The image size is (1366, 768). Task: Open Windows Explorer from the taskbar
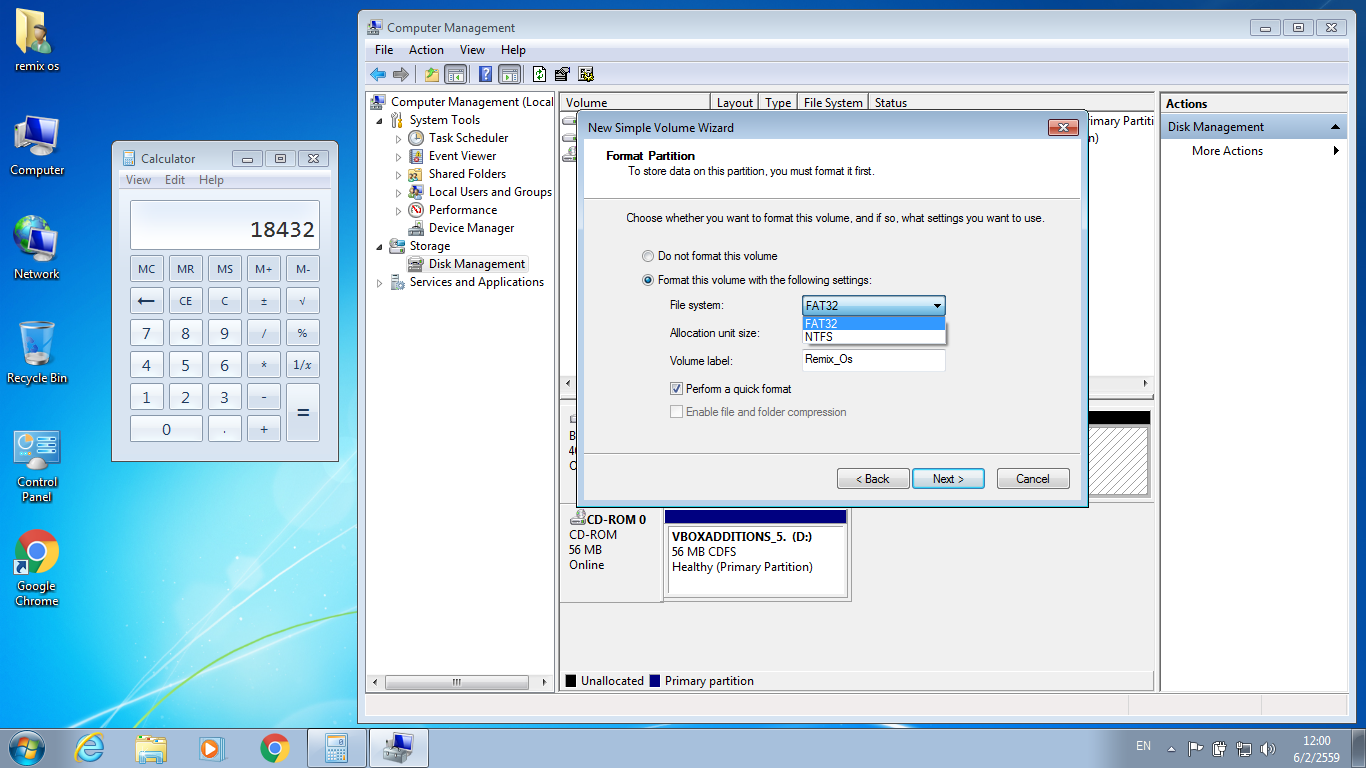[152, 748]
